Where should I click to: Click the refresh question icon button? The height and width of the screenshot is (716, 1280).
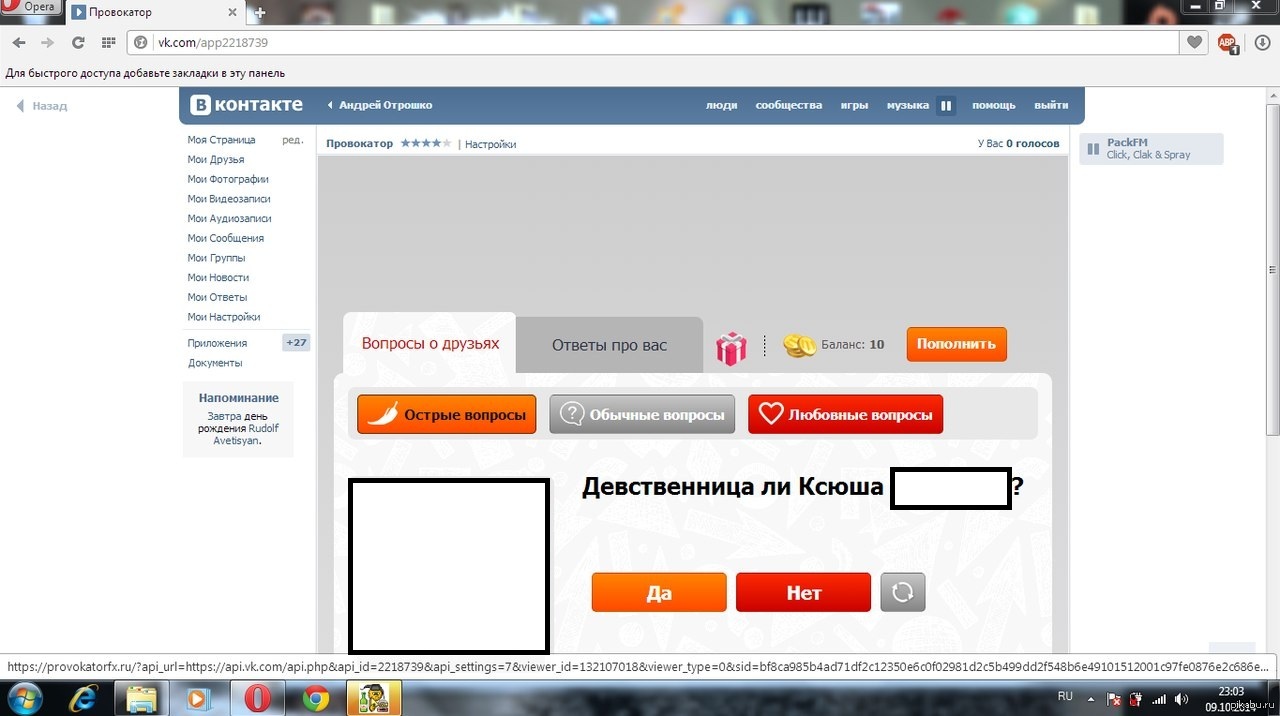[902, 592]
